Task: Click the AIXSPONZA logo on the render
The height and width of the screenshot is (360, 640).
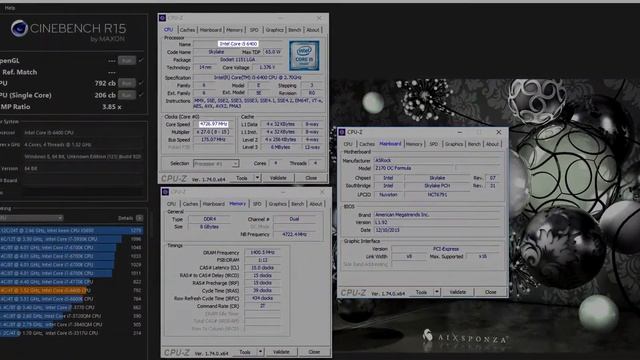Action: pyautogui.click(x=465, y=337)
